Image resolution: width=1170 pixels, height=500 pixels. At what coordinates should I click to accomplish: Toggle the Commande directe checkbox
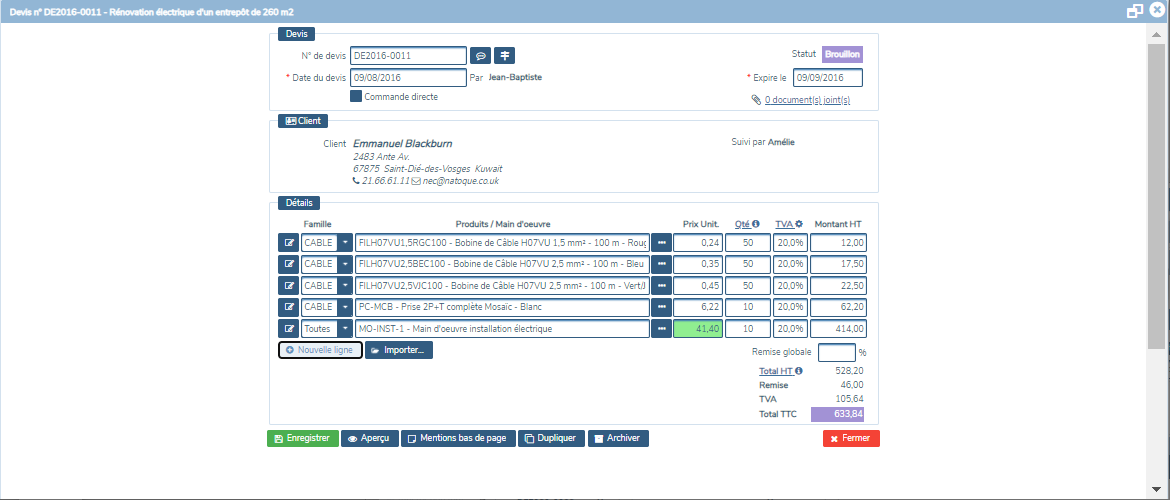pos(356,97)
